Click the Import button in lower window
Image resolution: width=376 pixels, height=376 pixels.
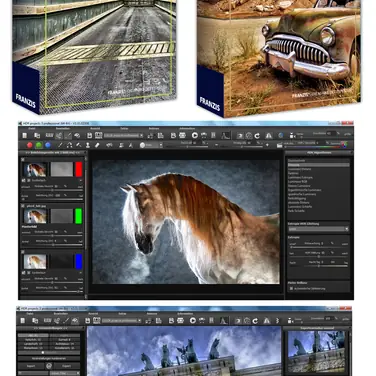pos(31,366)
